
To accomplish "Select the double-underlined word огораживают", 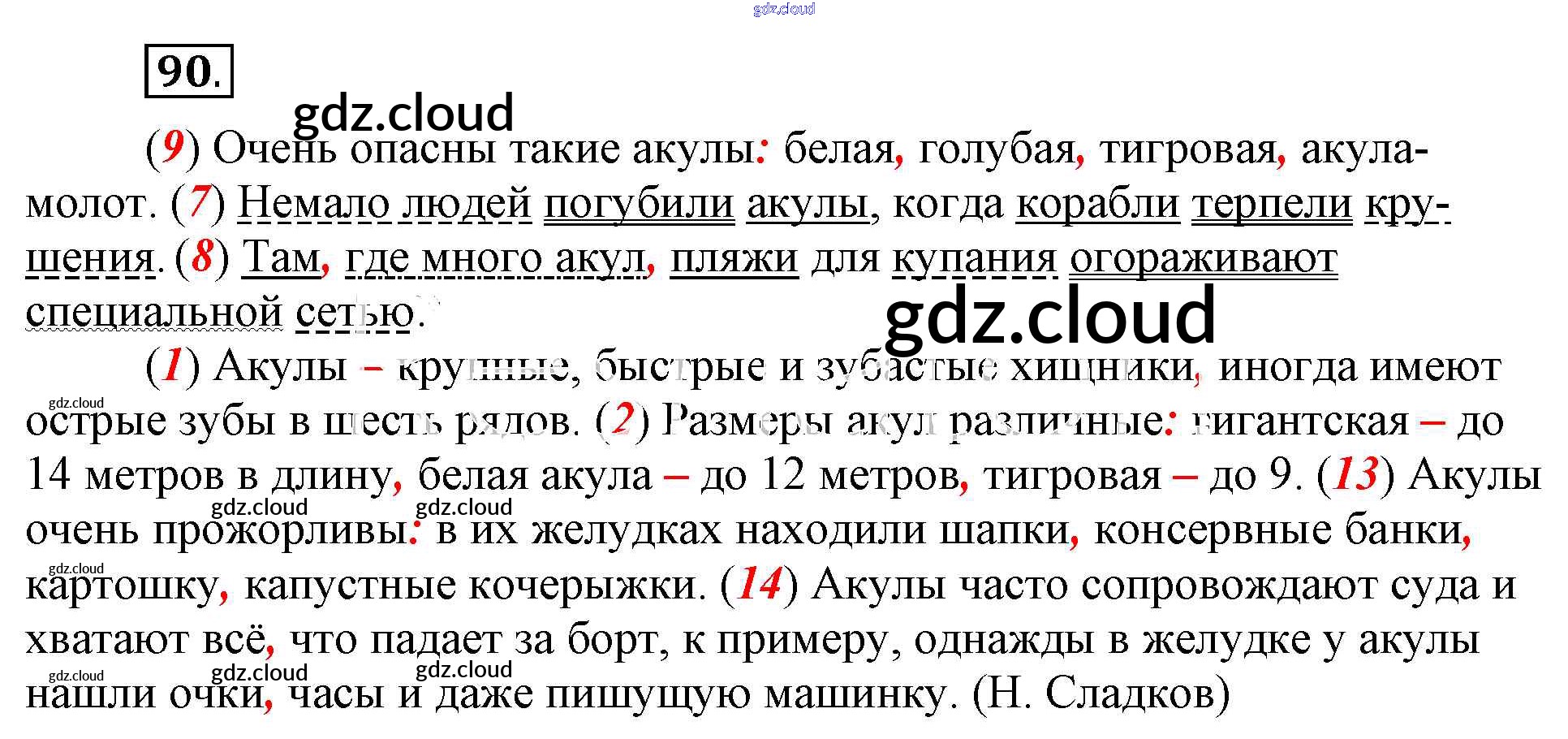I will click(1203, 258).
